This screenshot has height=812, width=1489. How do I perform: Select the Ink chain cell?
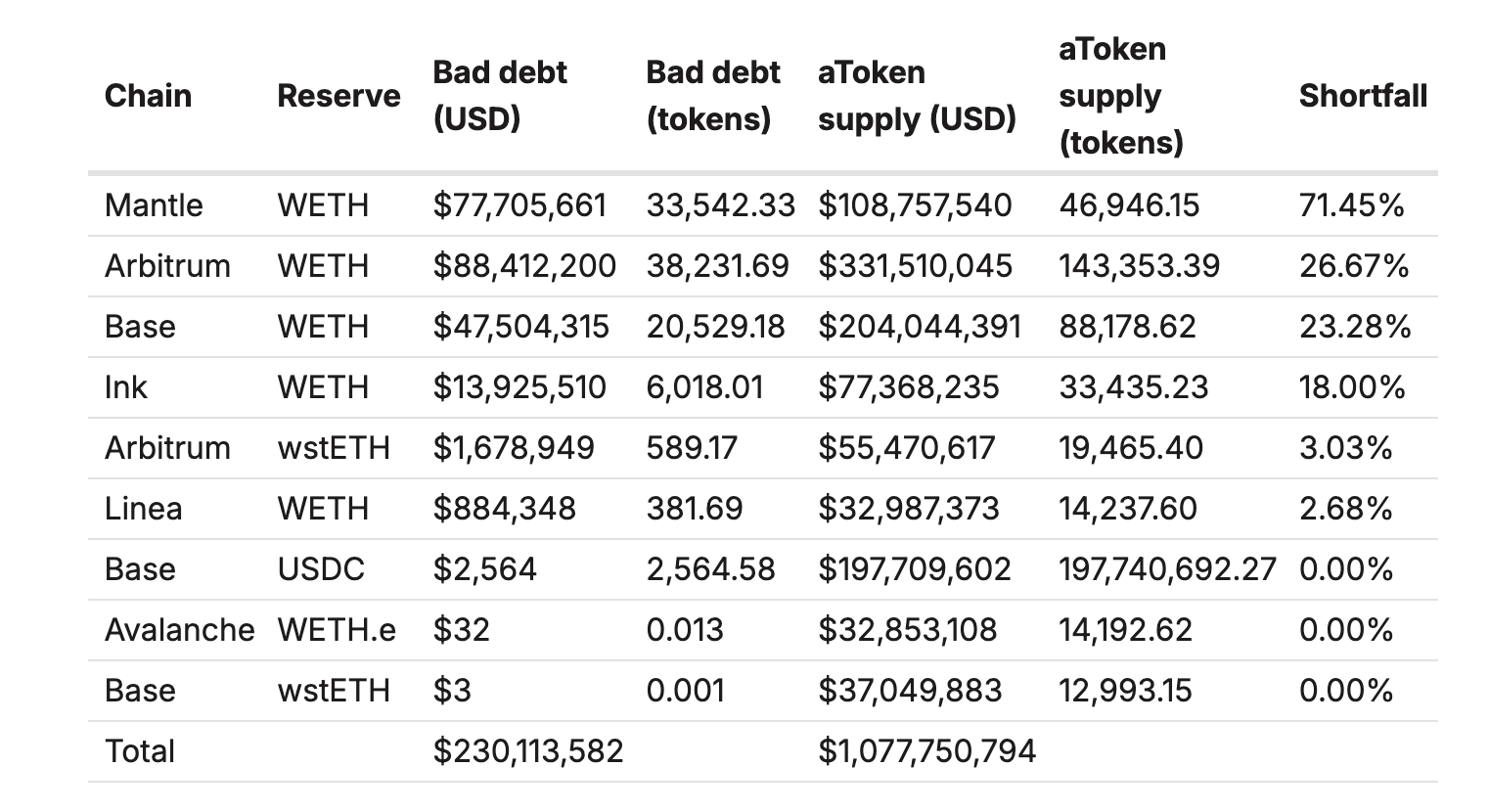[x=125, y=387]
